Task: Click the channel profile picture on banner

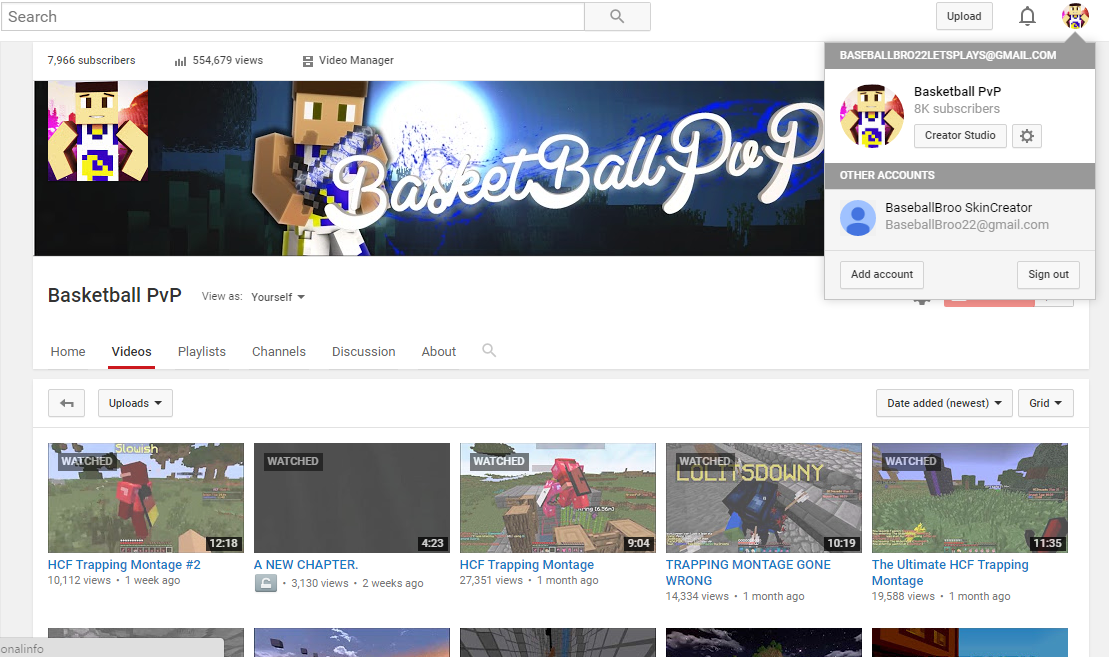Action: [98, 131]
